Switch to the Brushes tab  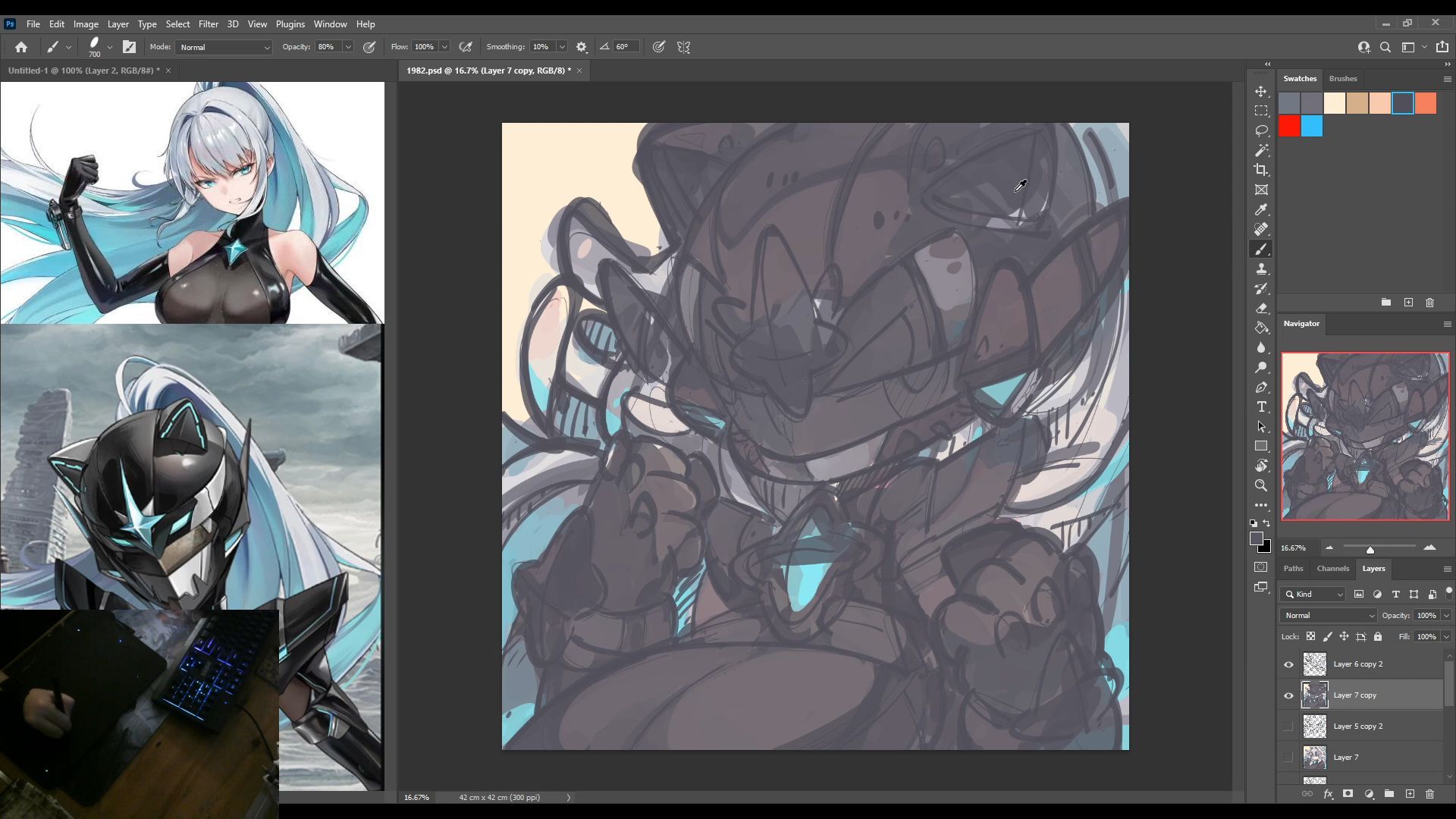[1343, 79]
